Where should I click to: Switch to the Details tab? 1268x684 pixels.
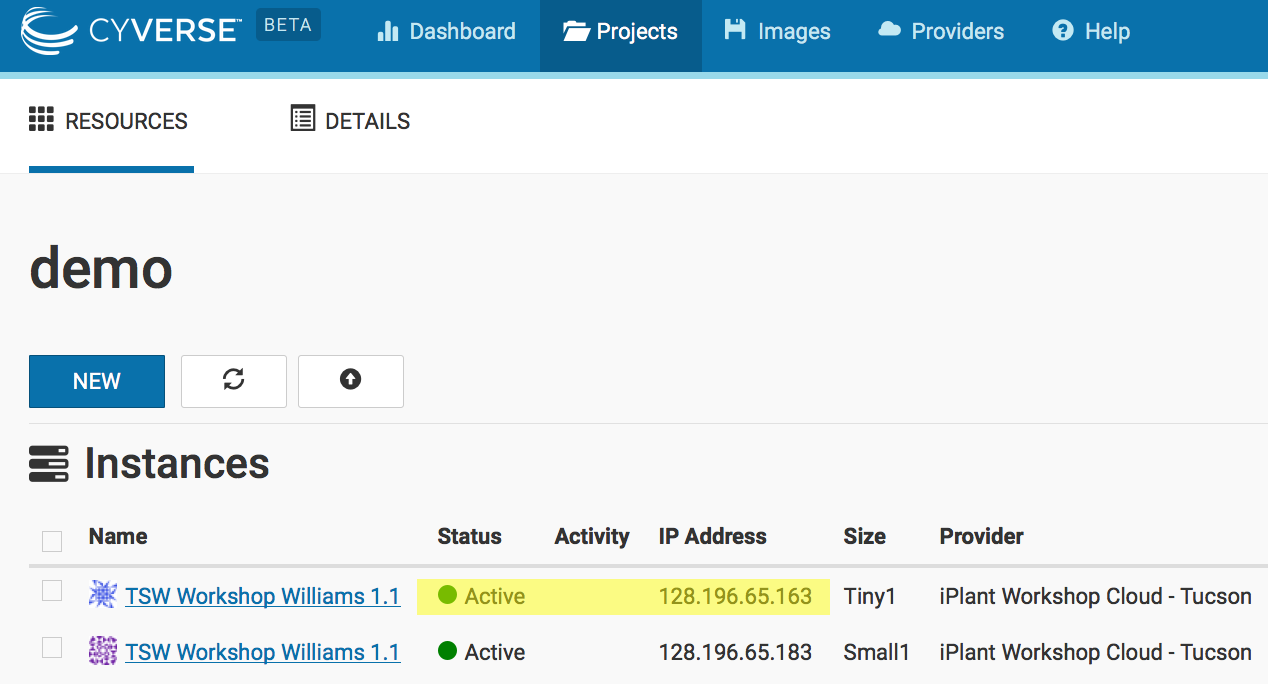tap(350, 121)
